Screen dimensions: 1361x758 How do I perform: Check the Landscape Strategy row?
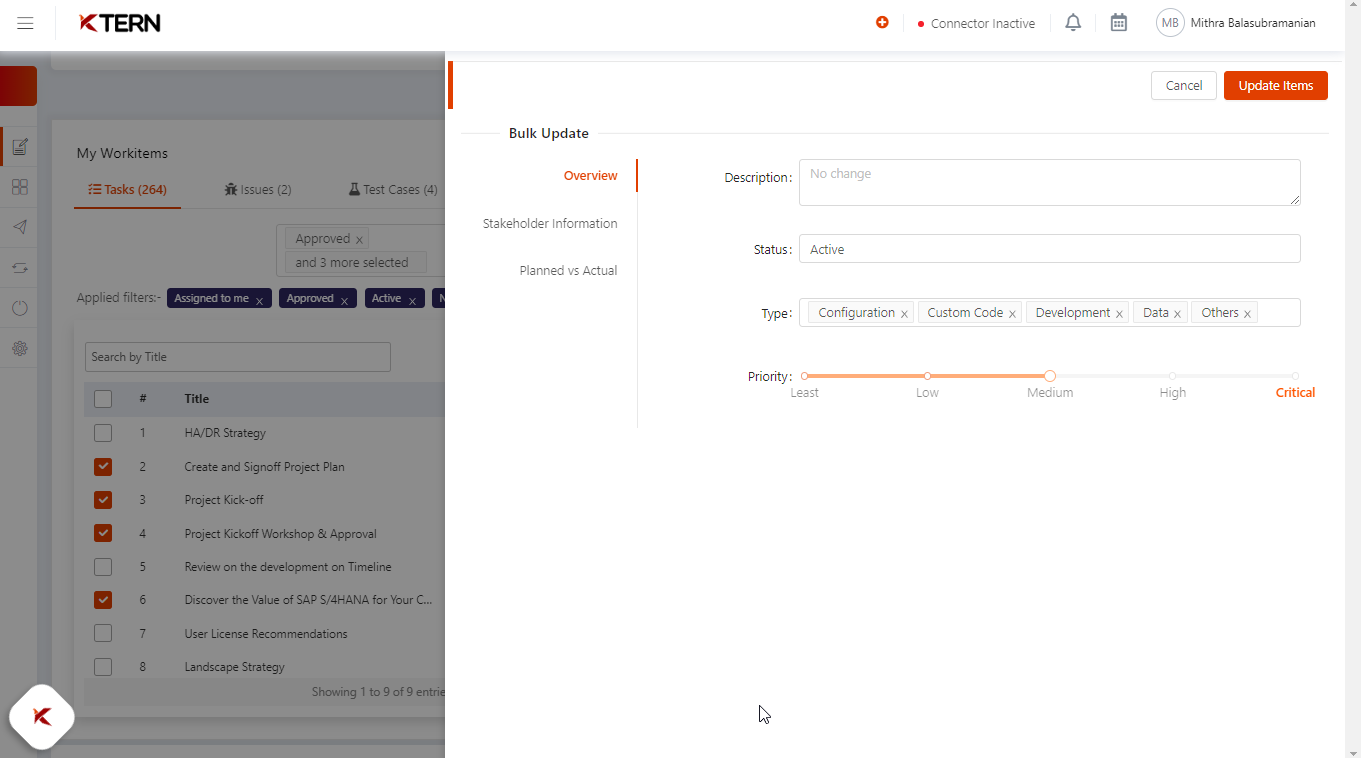103,667
